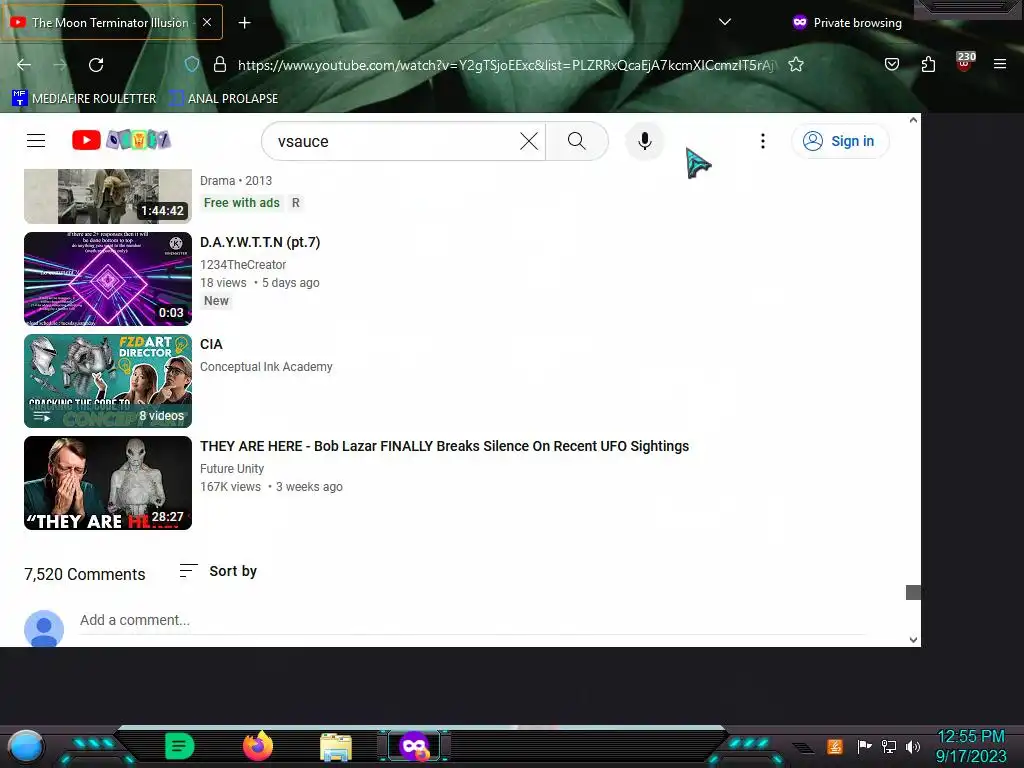Open THEY ARE HERE Bob Lazar video title
This screenshot has height=768, width=1024.
coord(444,446)
